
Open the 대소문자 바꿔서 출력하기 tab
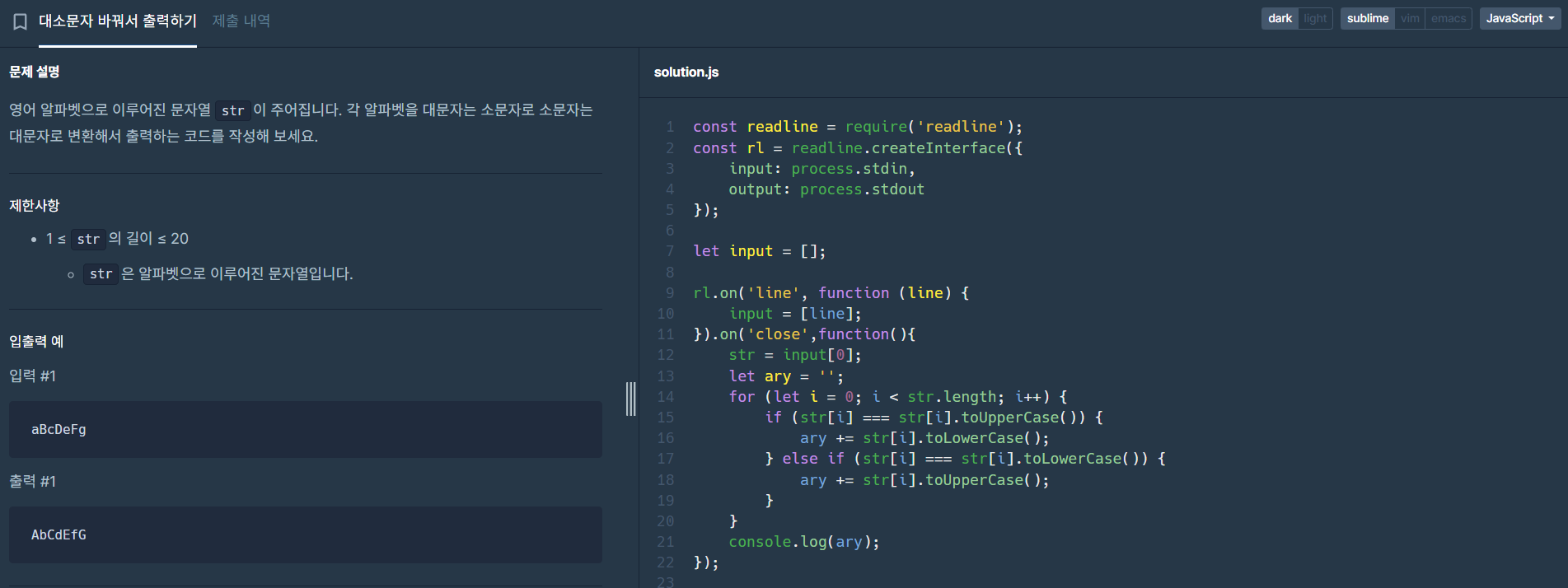click(118, 21)
